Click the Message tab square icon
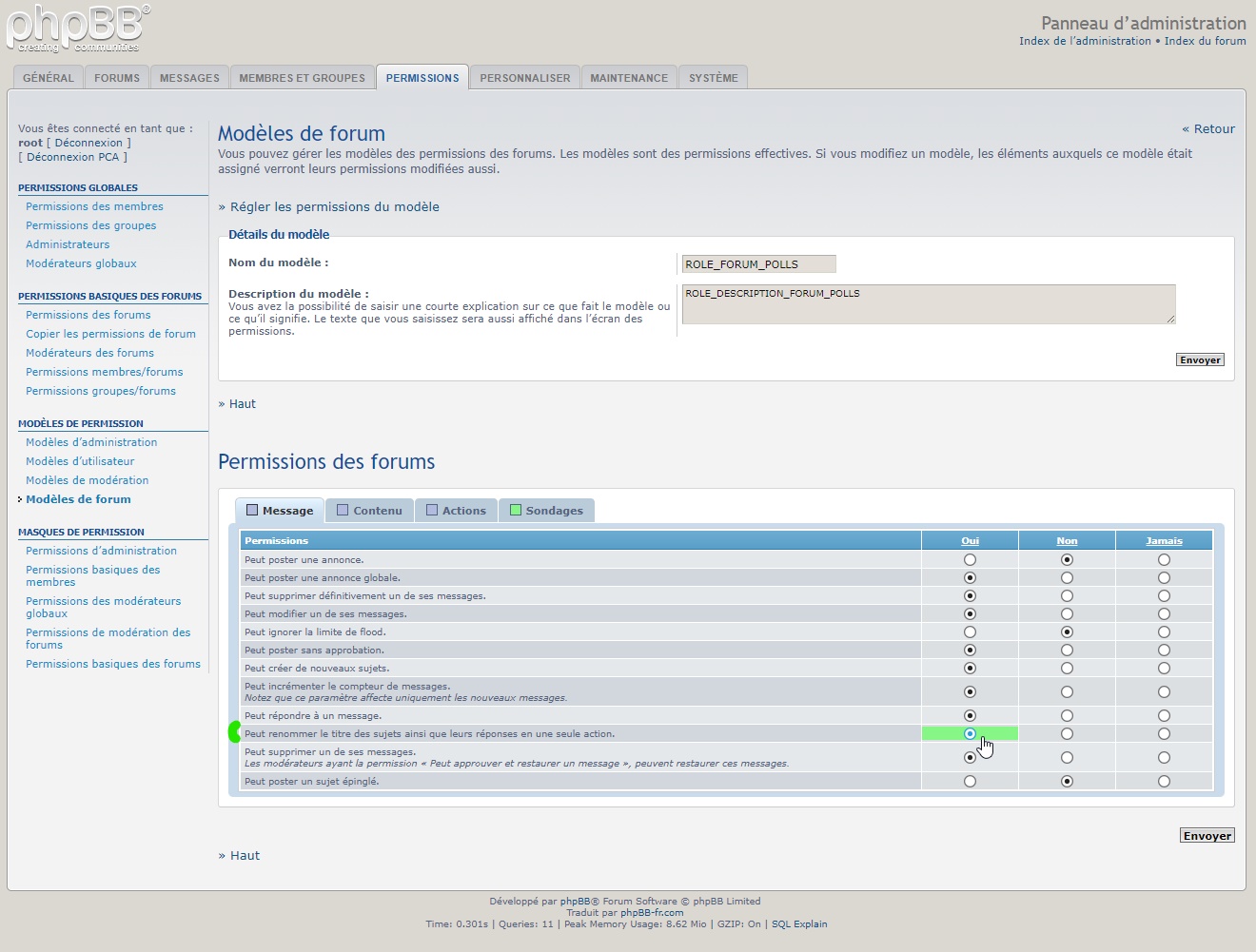 [252, 510]
